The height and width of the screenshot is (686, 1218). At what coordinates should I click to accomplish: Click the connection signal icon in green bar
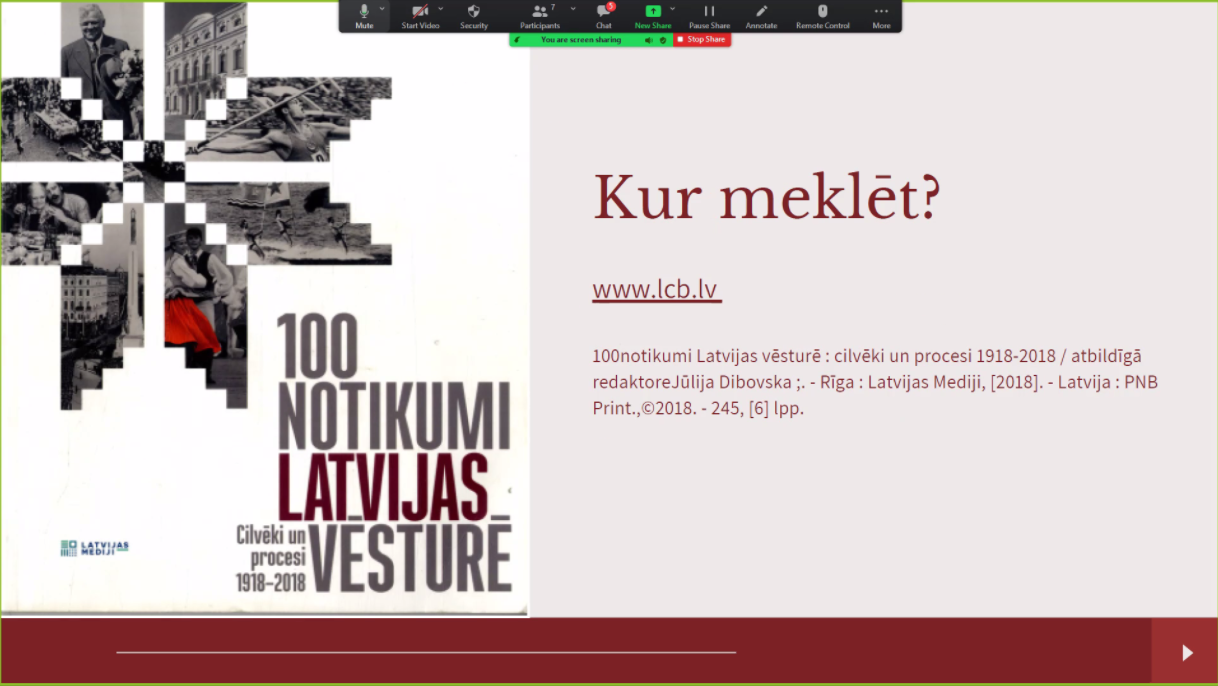pos(517,40)
